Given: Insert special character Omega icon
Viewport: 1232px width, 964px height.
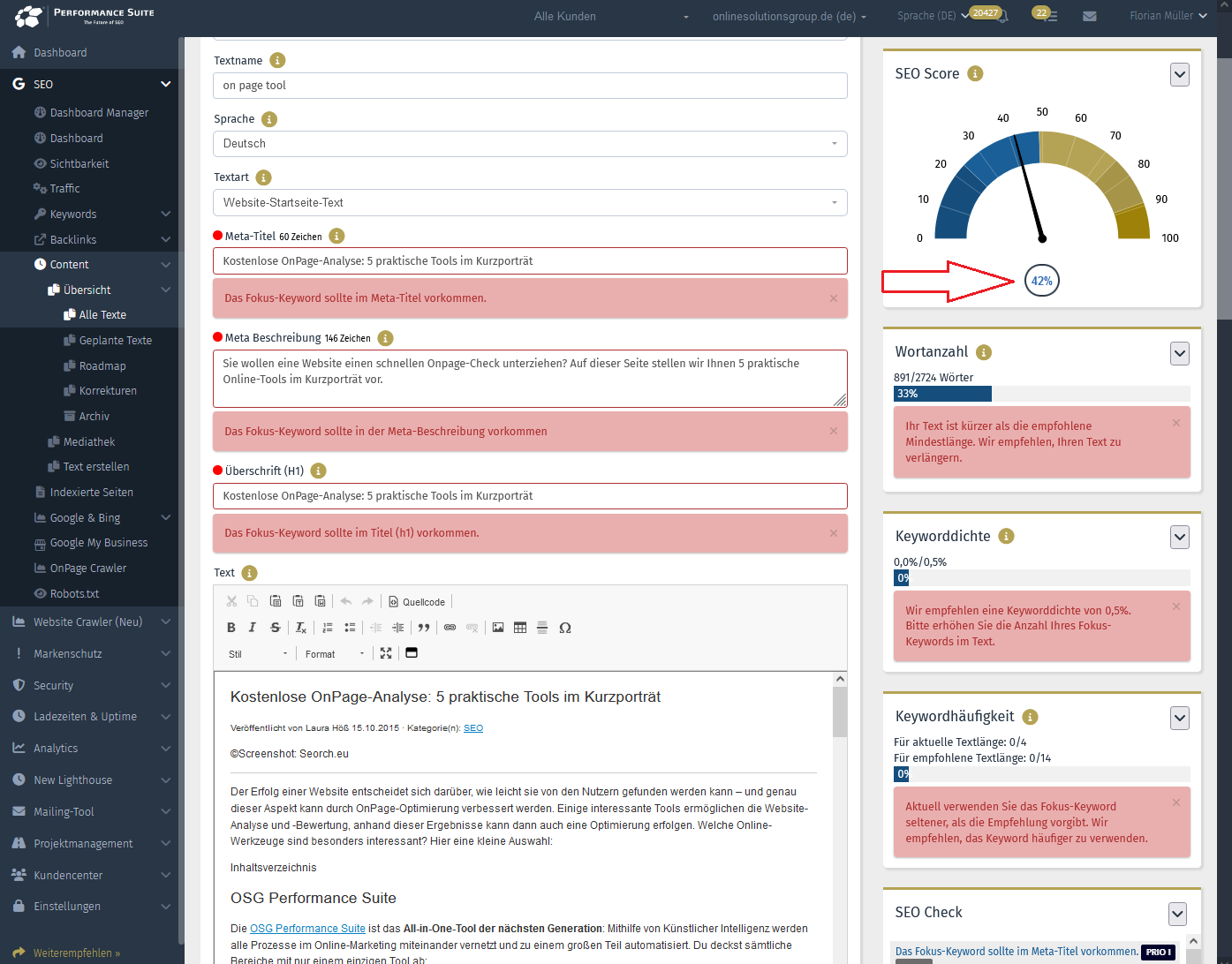Looking at the screenshot, I should click(x=565, y=628).
